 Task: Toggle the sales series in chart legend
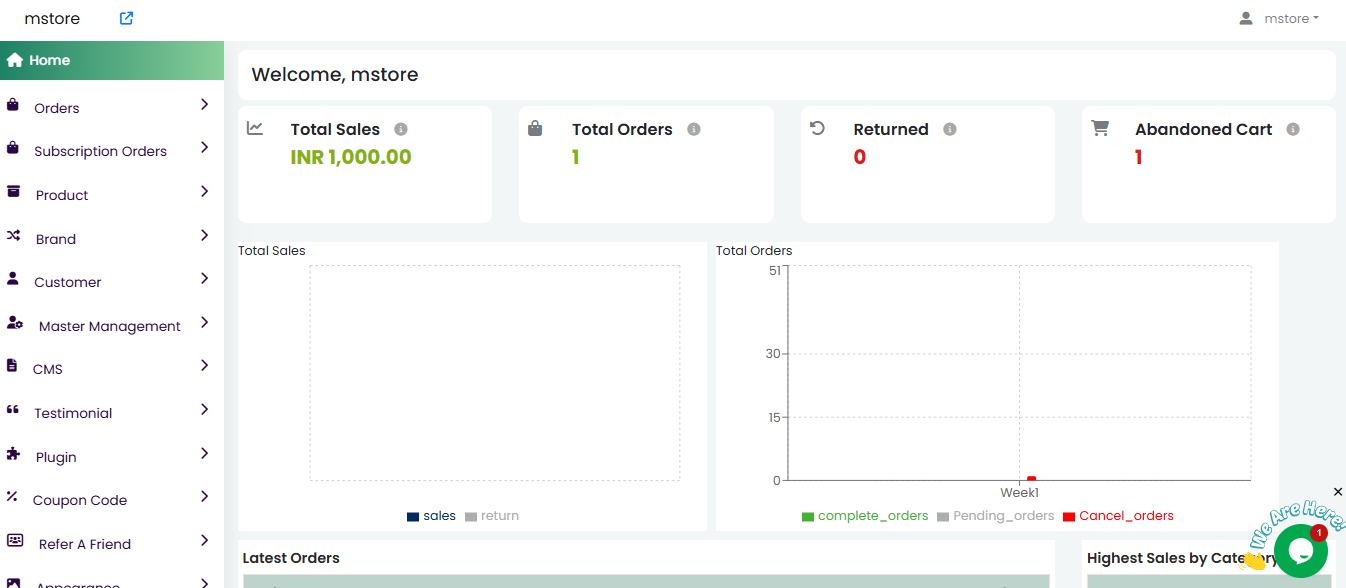click(x=431, y=516)
